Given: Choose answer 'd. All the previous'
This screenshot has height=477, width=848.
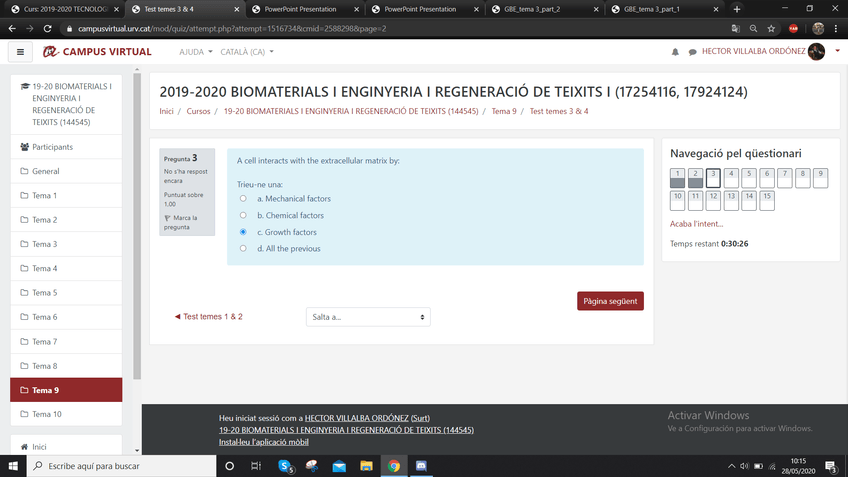Looking at the screenshot, I should tap(243, 248).
